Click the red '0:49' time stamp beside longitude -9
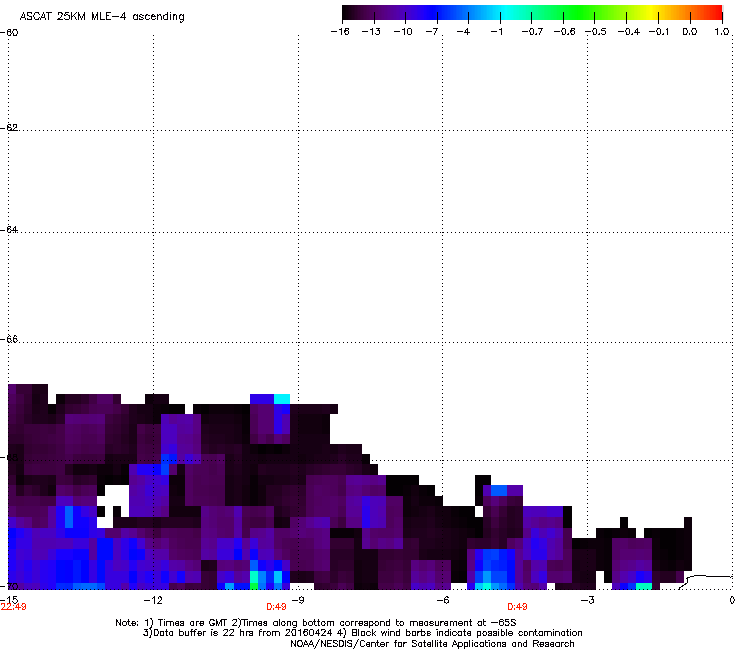The image size is (740, 650). pyautogui.click(x=276, y=607)
